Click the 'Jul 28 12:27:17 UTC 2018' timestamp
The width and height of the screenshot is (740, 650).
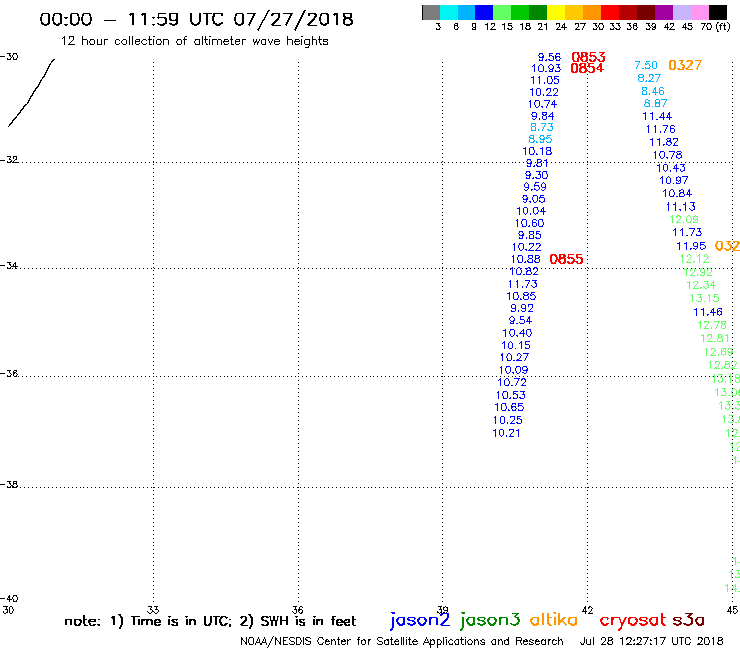point(651,641)
